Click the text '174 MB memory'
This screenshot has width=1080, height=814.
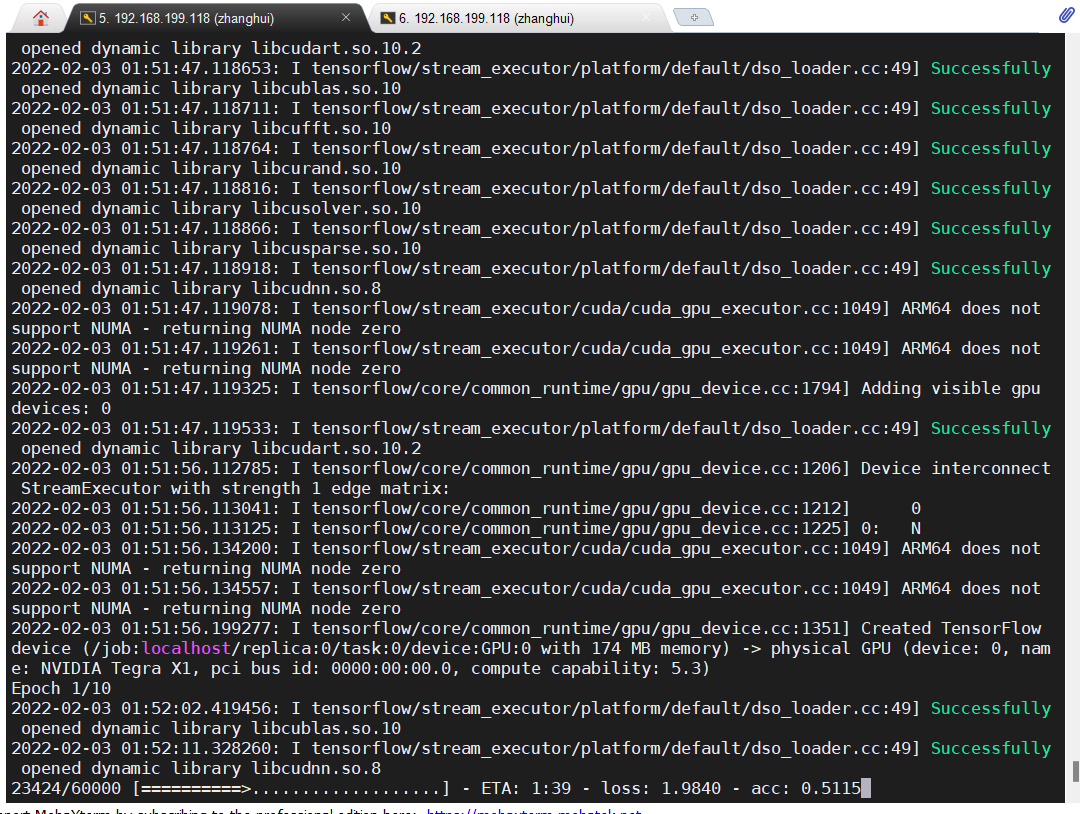[x=656, y=648]
